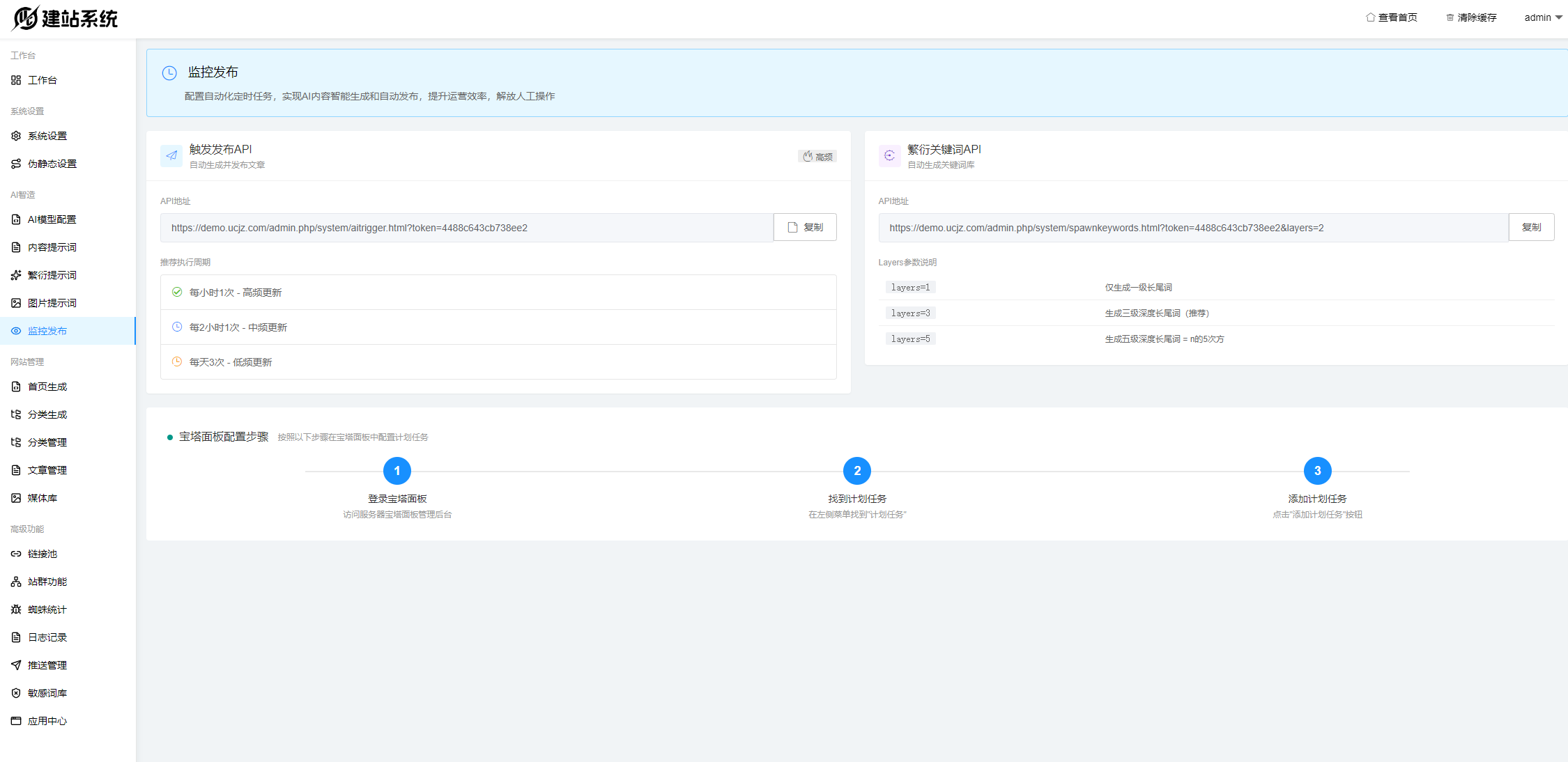The width and height of the screenshot is (1568, 762).
Task: Copy the 繁衍关键词API address
Action: tap(1530, 227)
